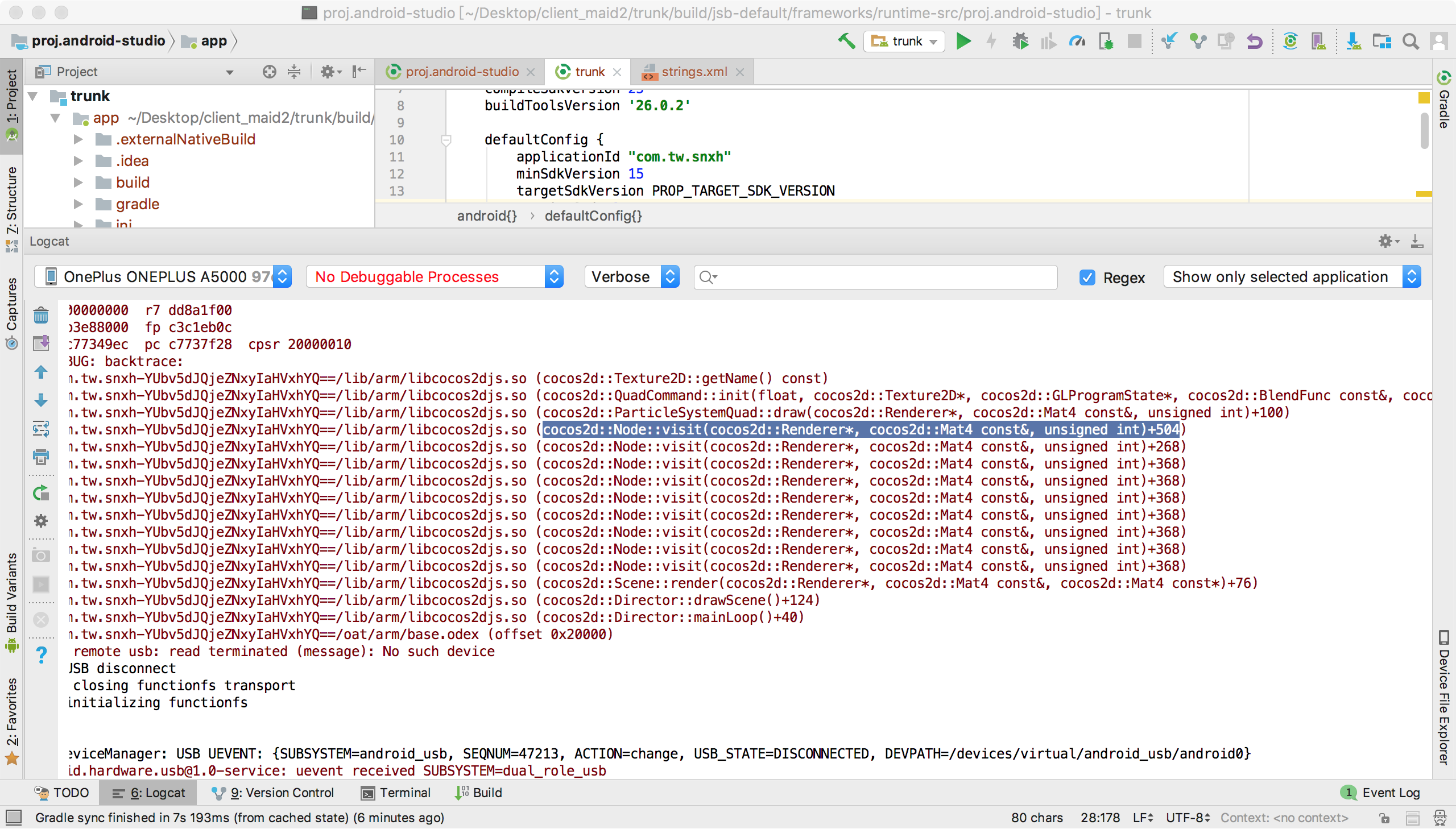
Task: Click the Make Project hammer icon
Action: pos(846,41)
